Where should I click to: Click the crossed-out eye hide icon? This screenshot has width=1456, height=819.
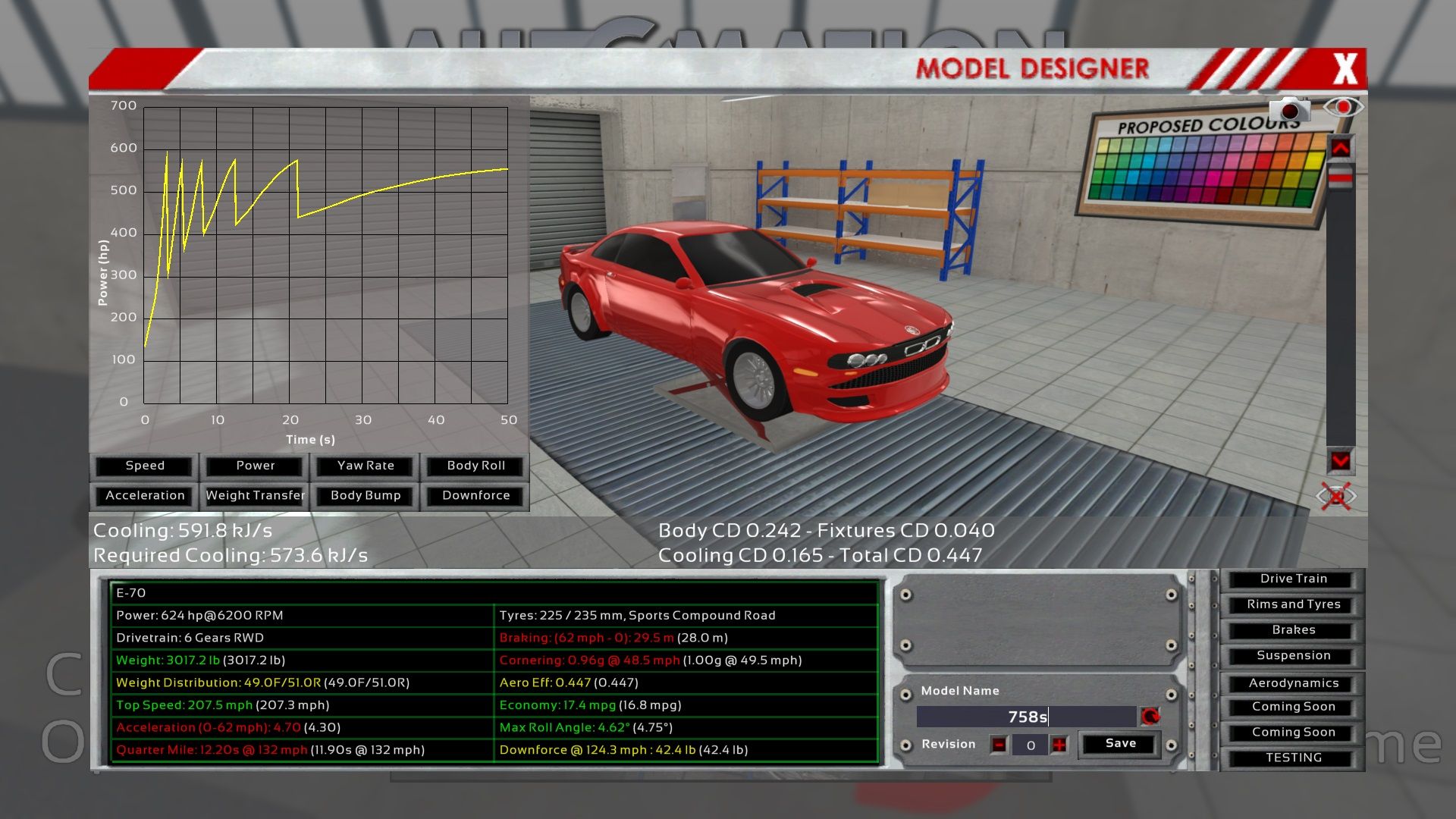[1336, 497]
